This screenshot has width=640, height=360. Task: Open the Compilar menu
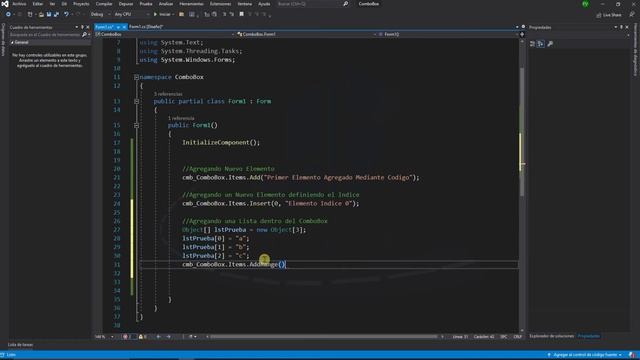104,4
